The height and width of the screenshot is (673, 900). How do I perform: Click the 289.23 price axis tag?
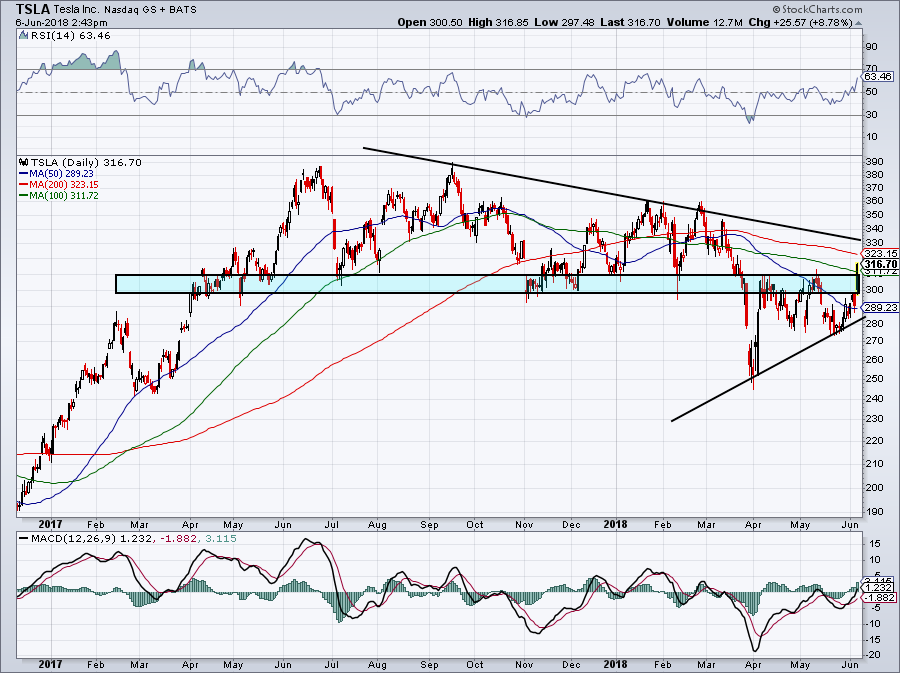[x=878, y=308]
